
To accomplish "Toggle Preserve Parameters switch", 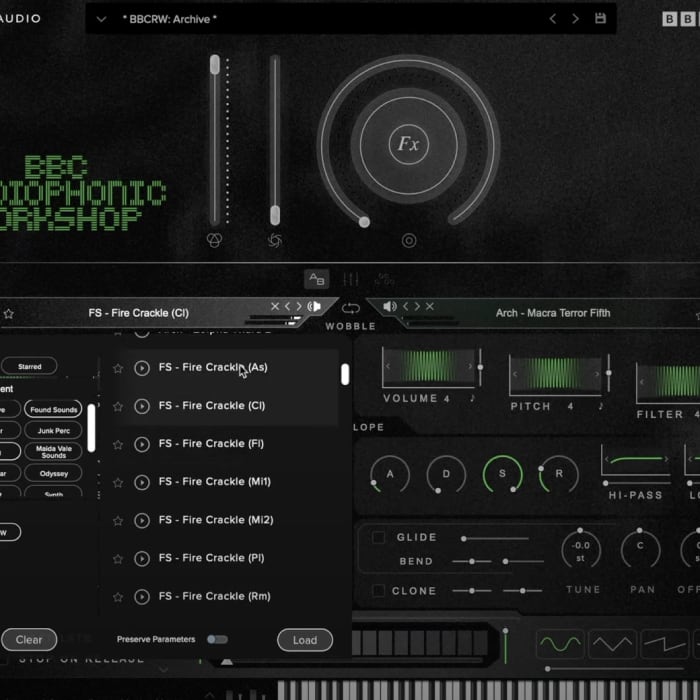I will click(x=217, y=639).
